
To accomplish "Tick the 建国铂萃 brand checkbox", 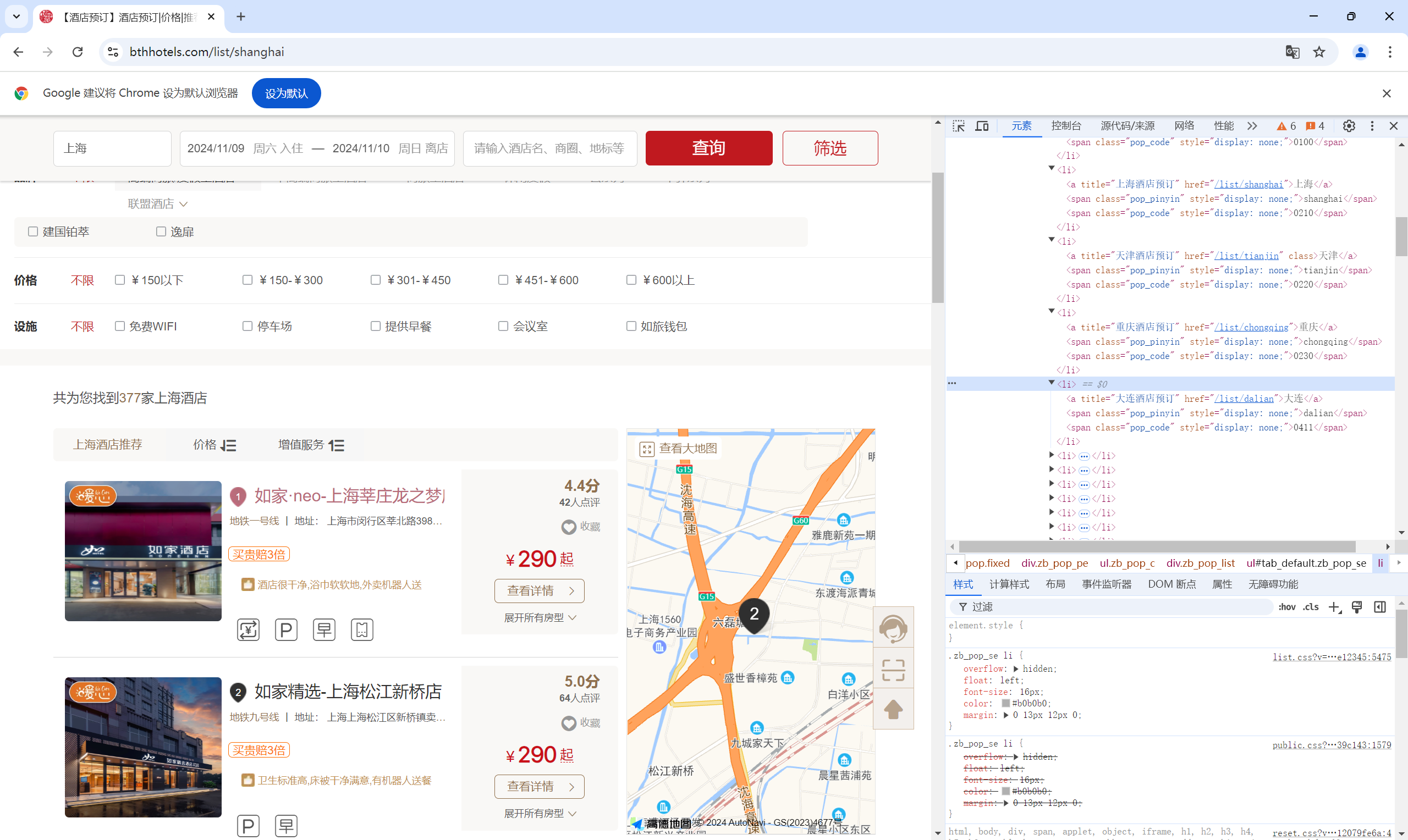I will (34, 231).
